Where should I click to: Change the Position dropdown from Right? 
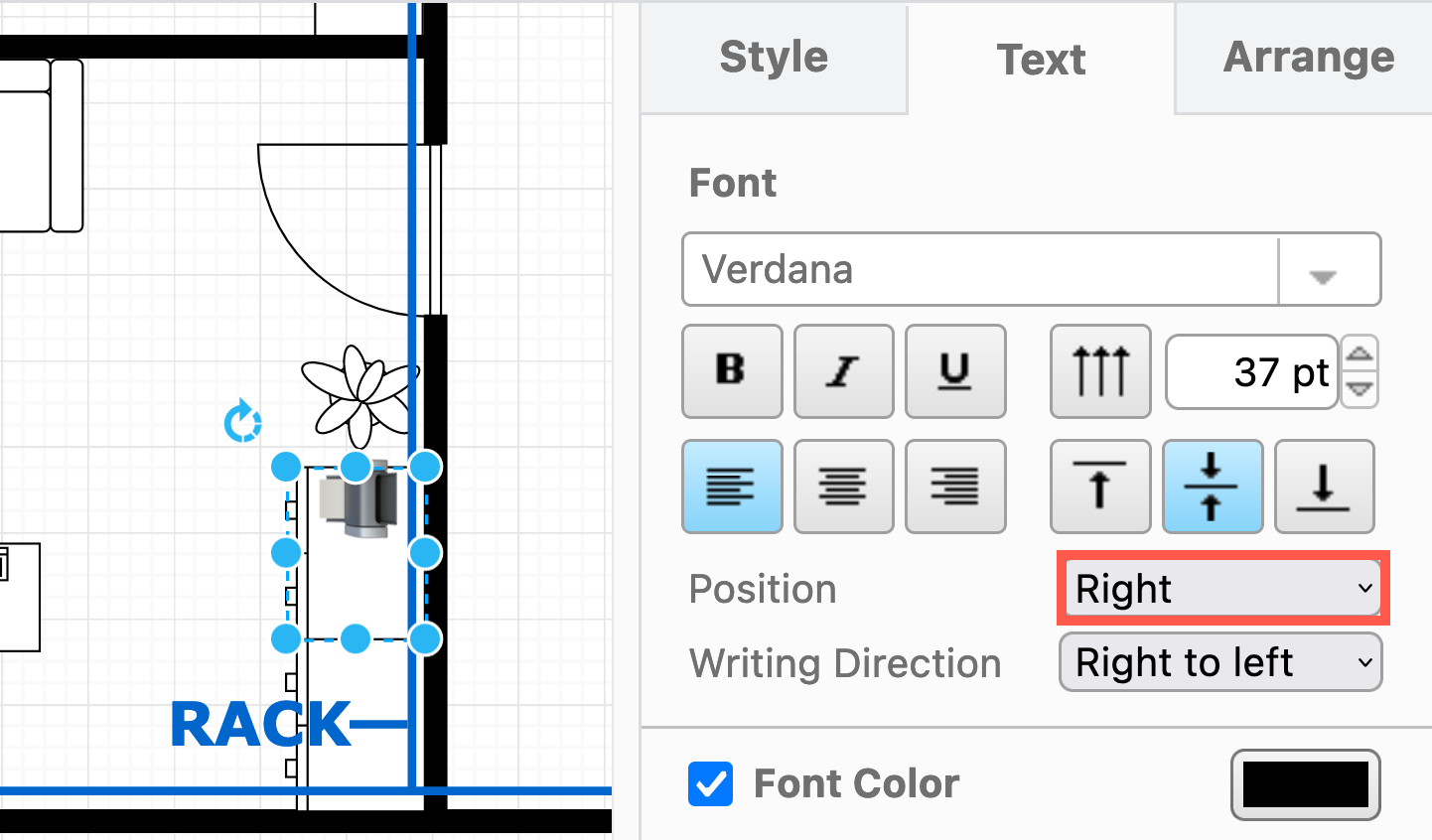[1221, 588]
